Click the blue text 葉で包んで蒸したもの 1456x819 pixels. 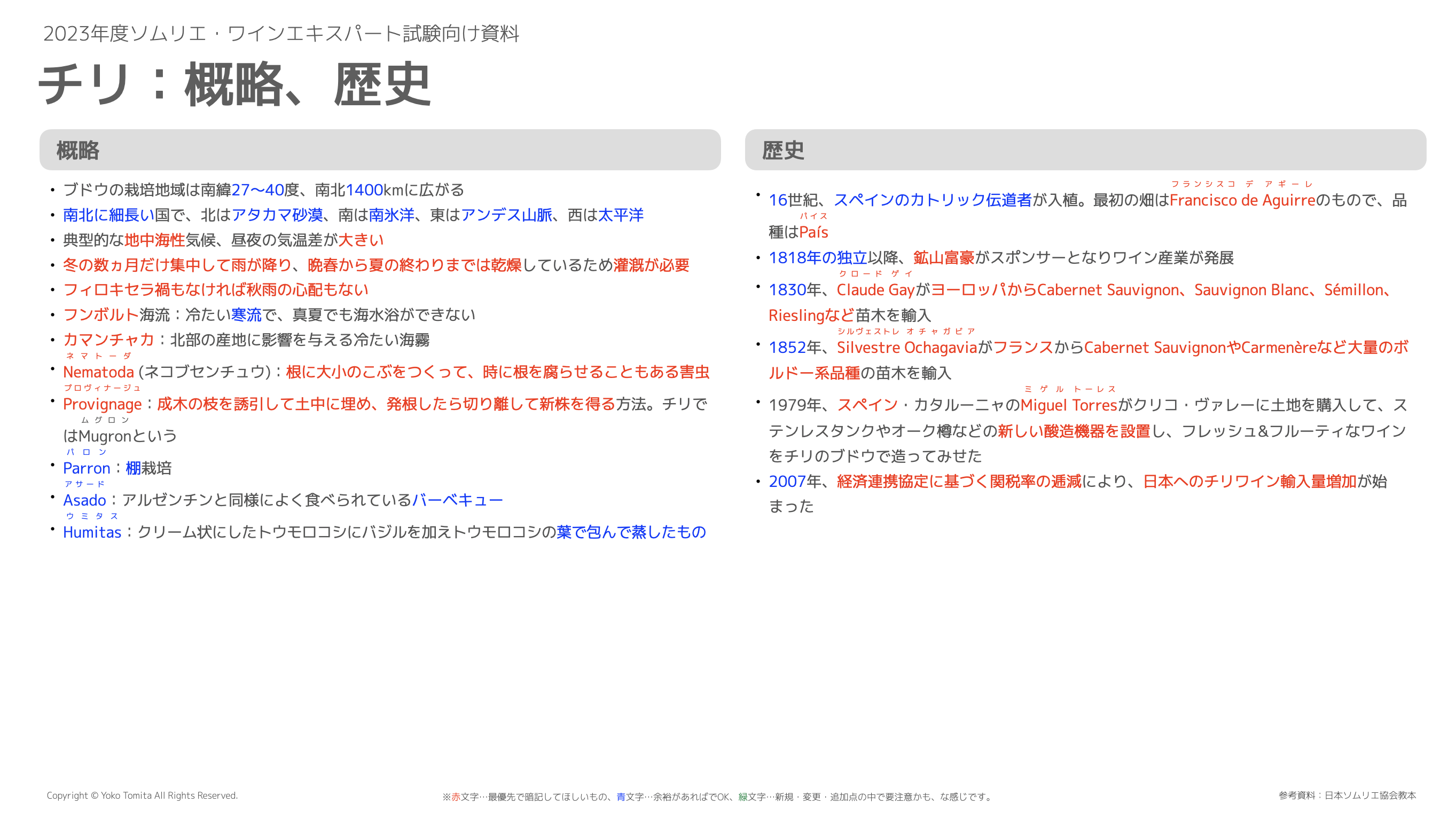[x=631, y=532]
